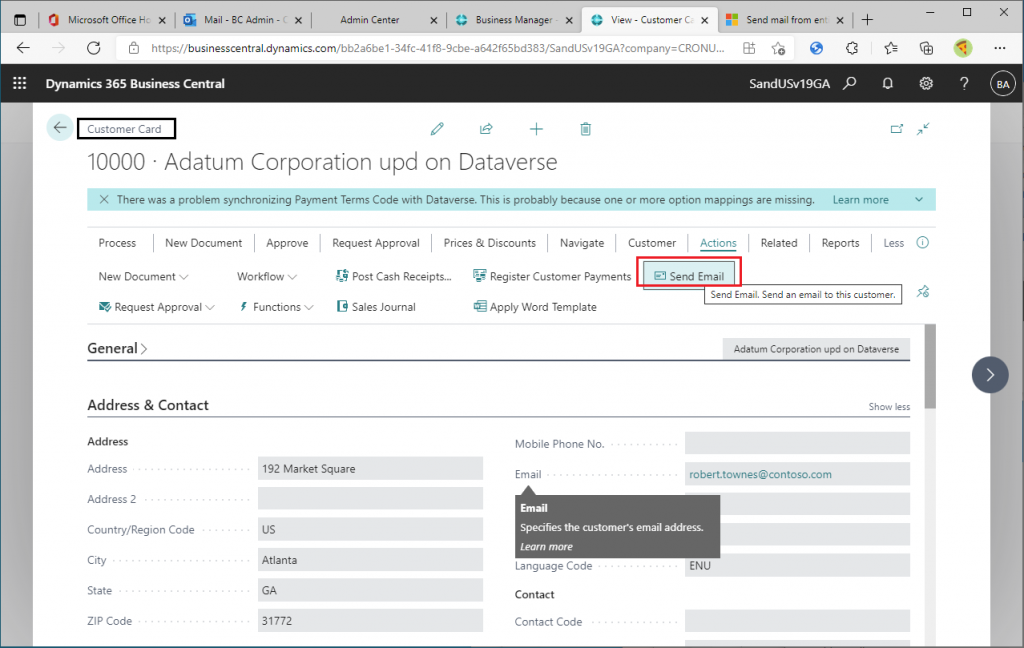Click the info icon beside Less

tap(923, 243)
